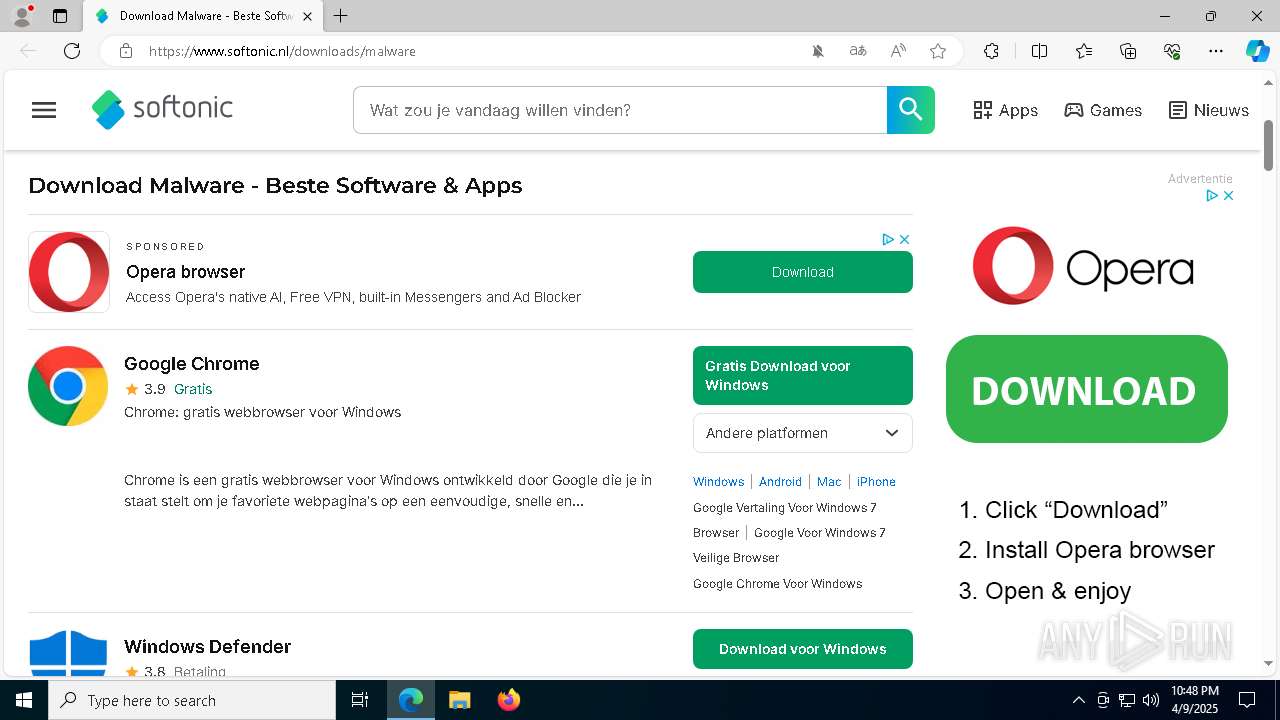
Task: Open File Explorer from taskbar
Action: click(459, 700)
